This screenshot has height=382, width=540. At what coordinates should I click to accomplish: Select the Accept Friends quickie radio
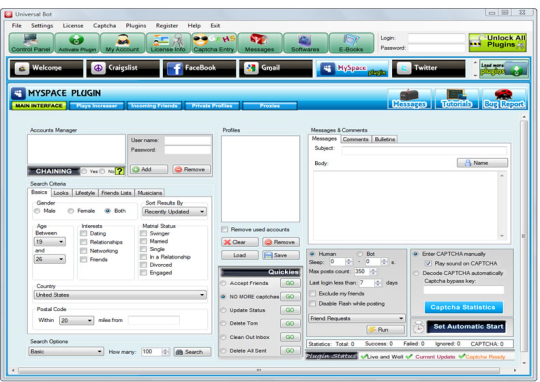point(224,283)
